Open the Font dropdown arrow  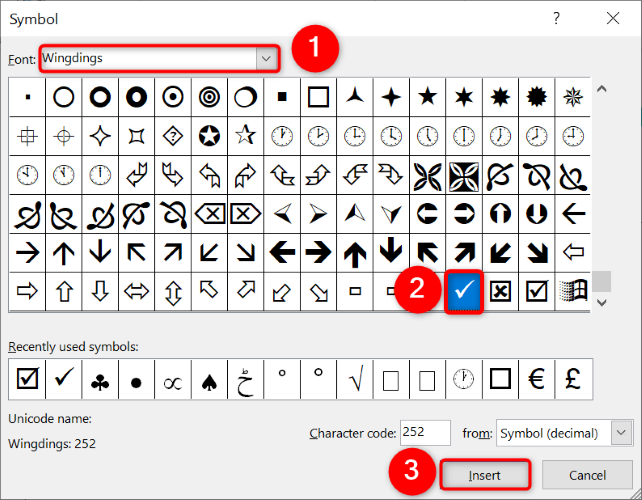[x=266, y=59]
